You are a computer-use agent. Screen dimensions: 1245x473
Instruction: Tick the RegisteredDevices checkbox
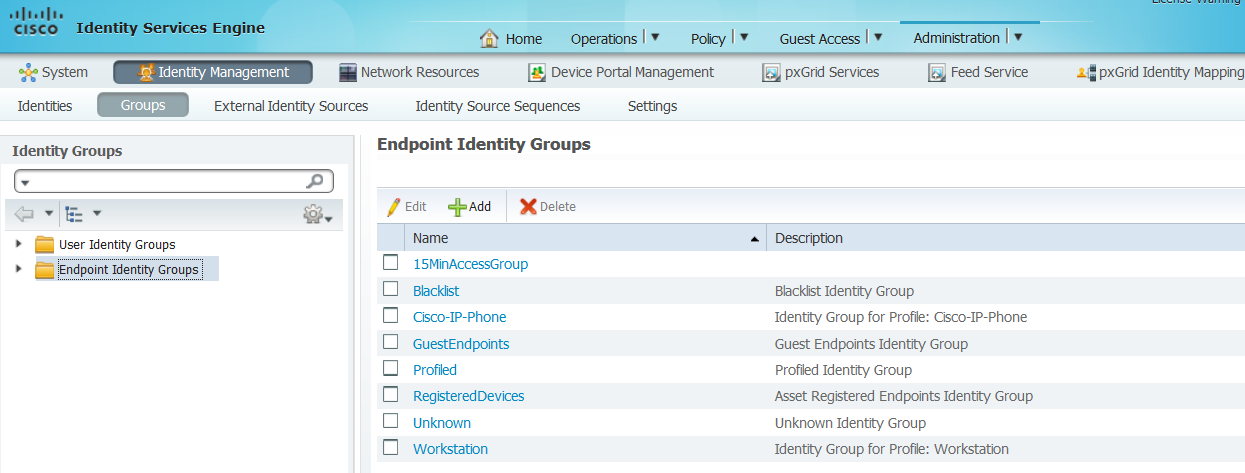tap(391, 394)
